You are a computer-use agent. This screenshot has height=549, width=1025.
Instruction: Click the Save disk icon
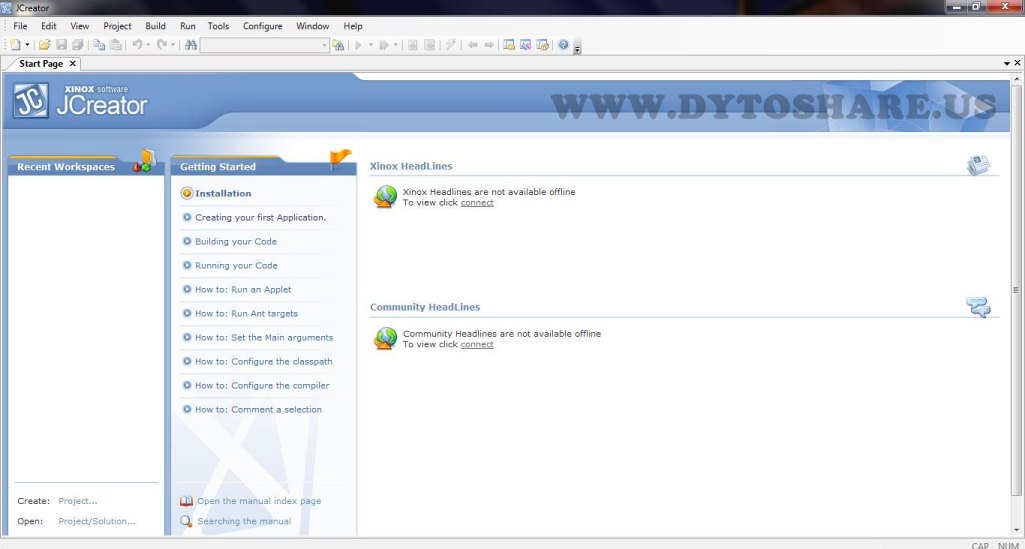61,45
